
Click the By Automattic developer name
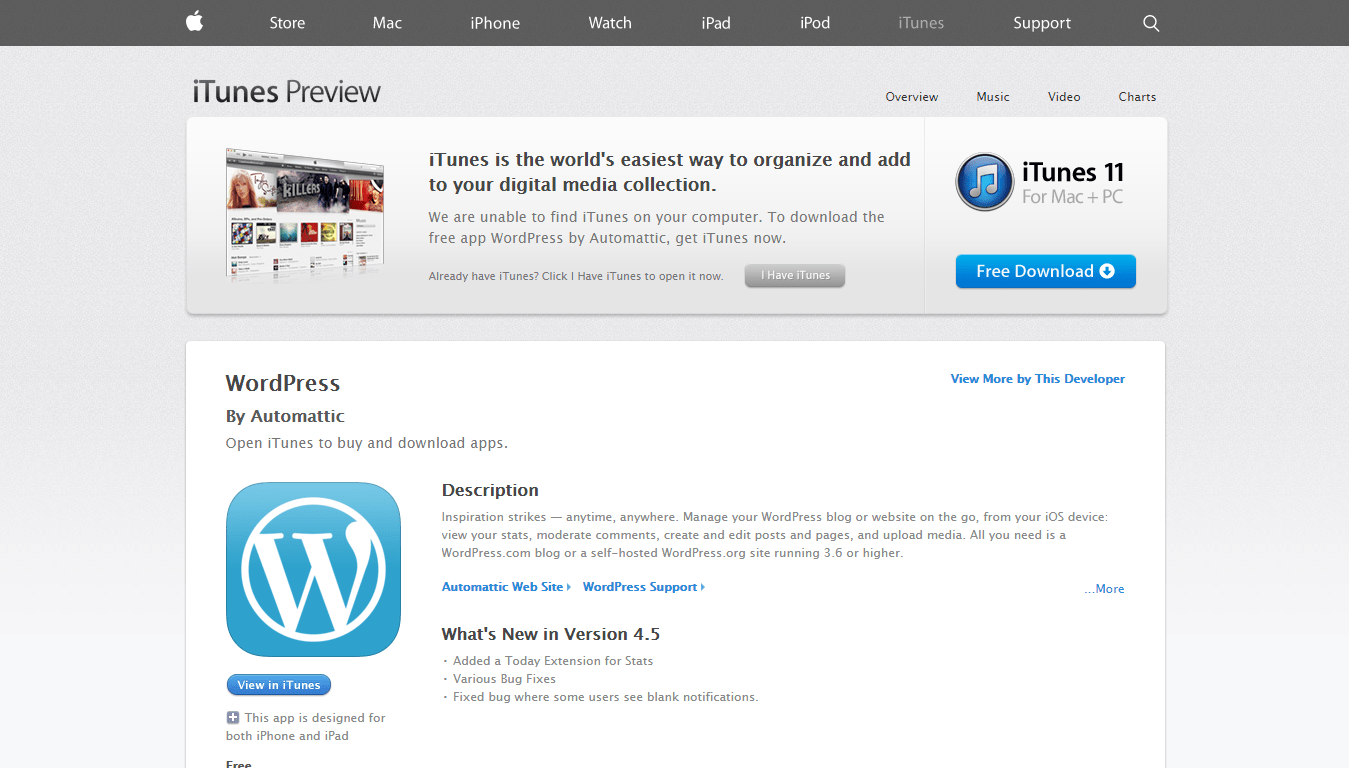pos(285,416)
